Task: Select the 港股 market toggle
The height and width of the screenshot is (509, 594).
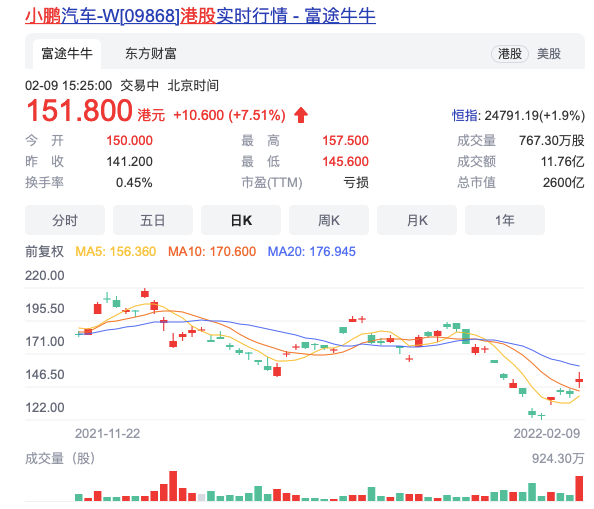Action: pos(510,53)
